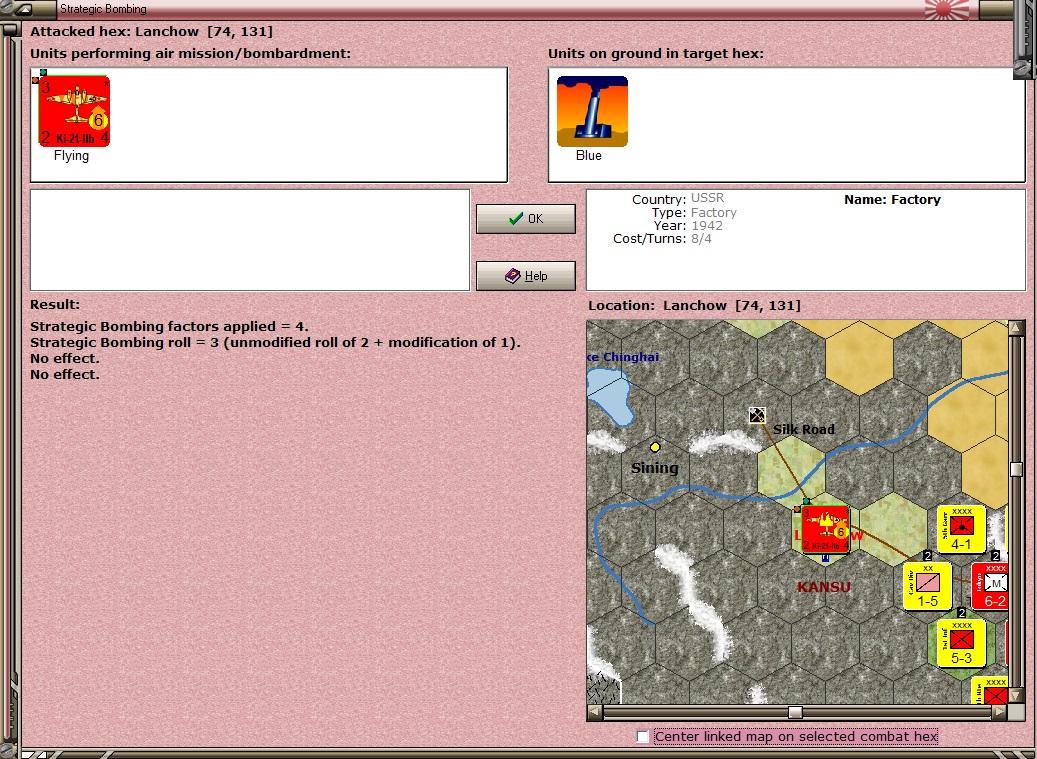Click the Japanese rising sun flag in title bar

tap(946, 9)
